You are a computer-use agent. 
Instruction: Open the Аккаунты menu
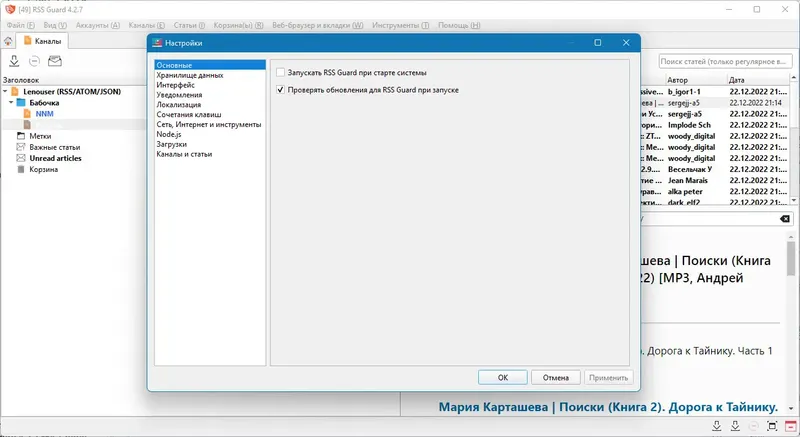[x=98, y=25]
